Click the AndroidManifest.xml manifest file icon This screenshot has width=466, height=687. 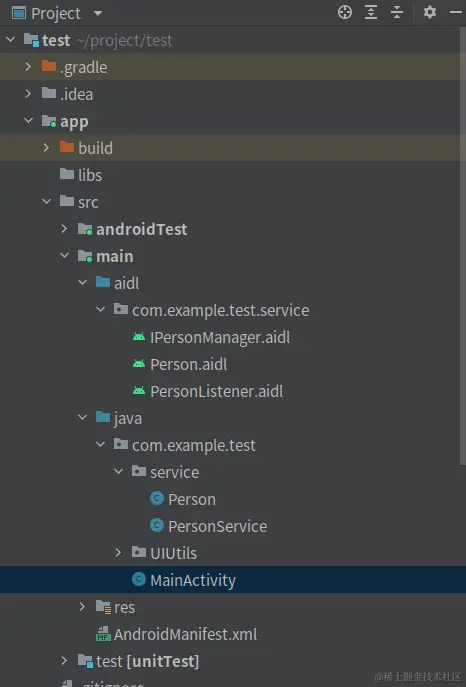103,634
